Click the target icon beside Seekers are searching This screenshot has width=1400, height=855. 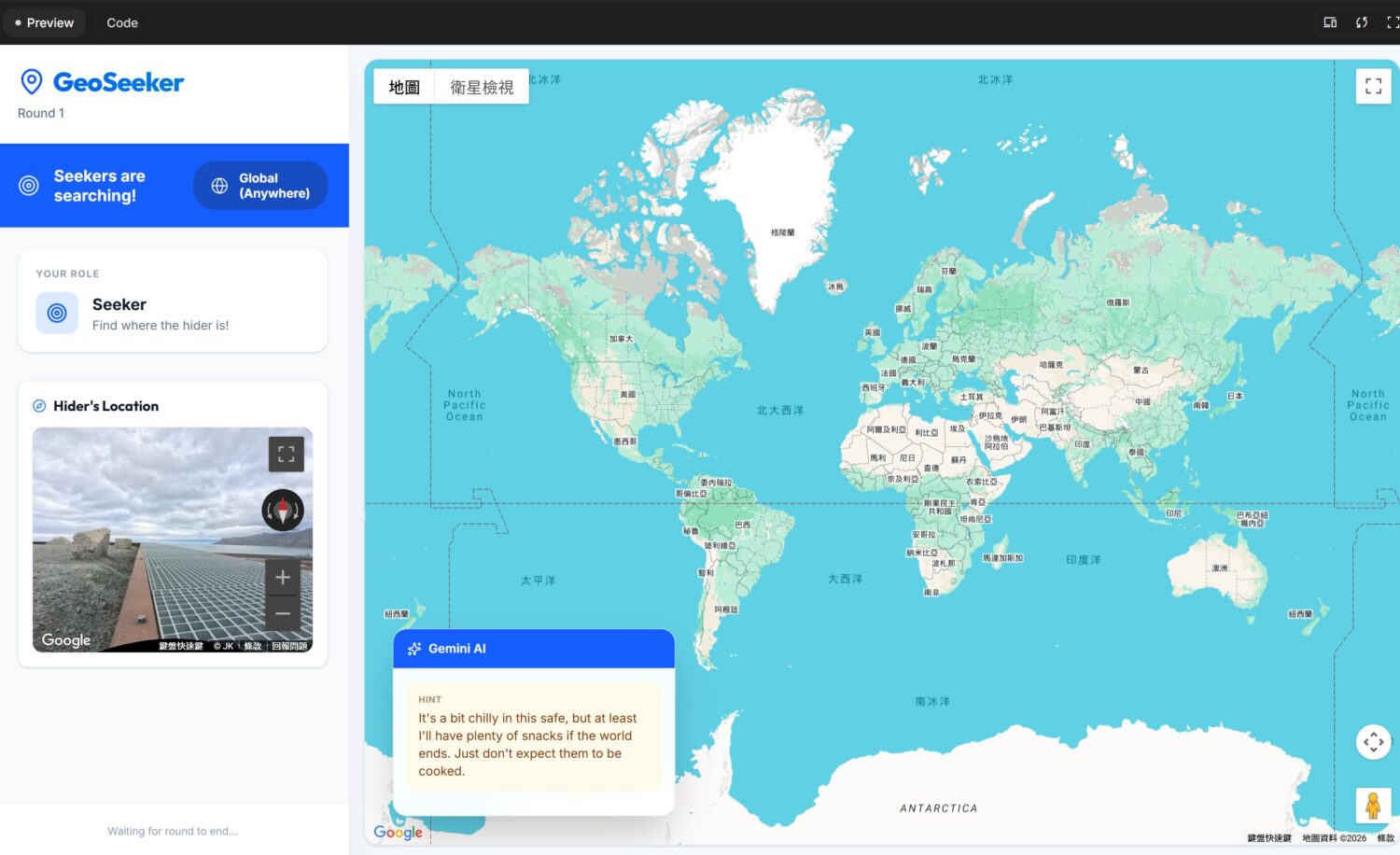coord(29,186)
